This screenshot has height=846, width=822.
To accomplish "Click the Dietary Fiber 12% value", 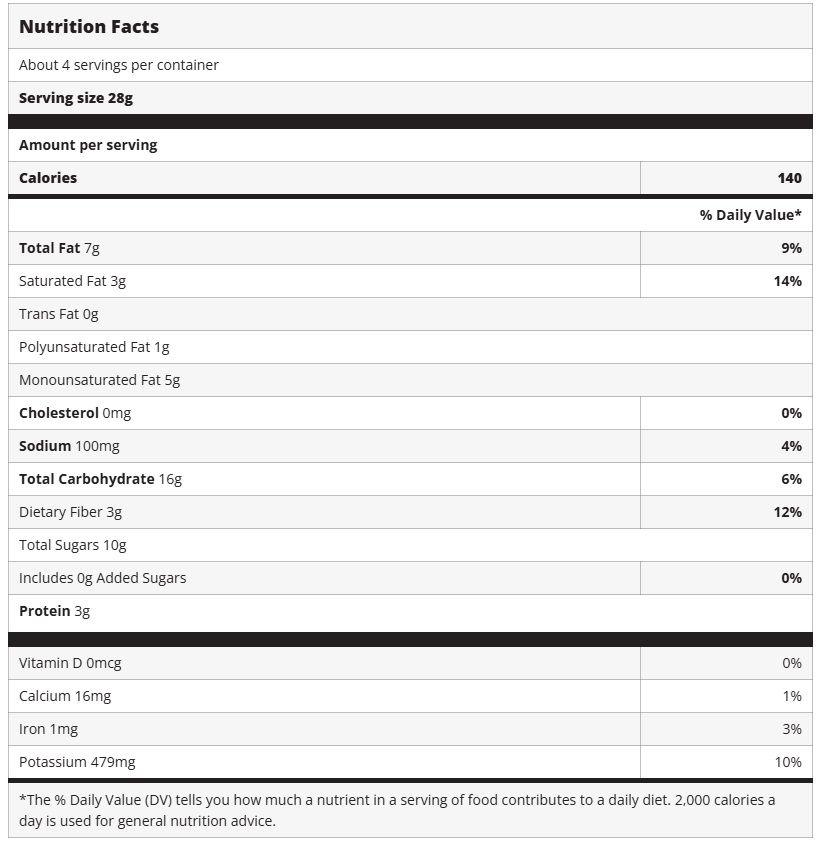I will tap(787, 512).
